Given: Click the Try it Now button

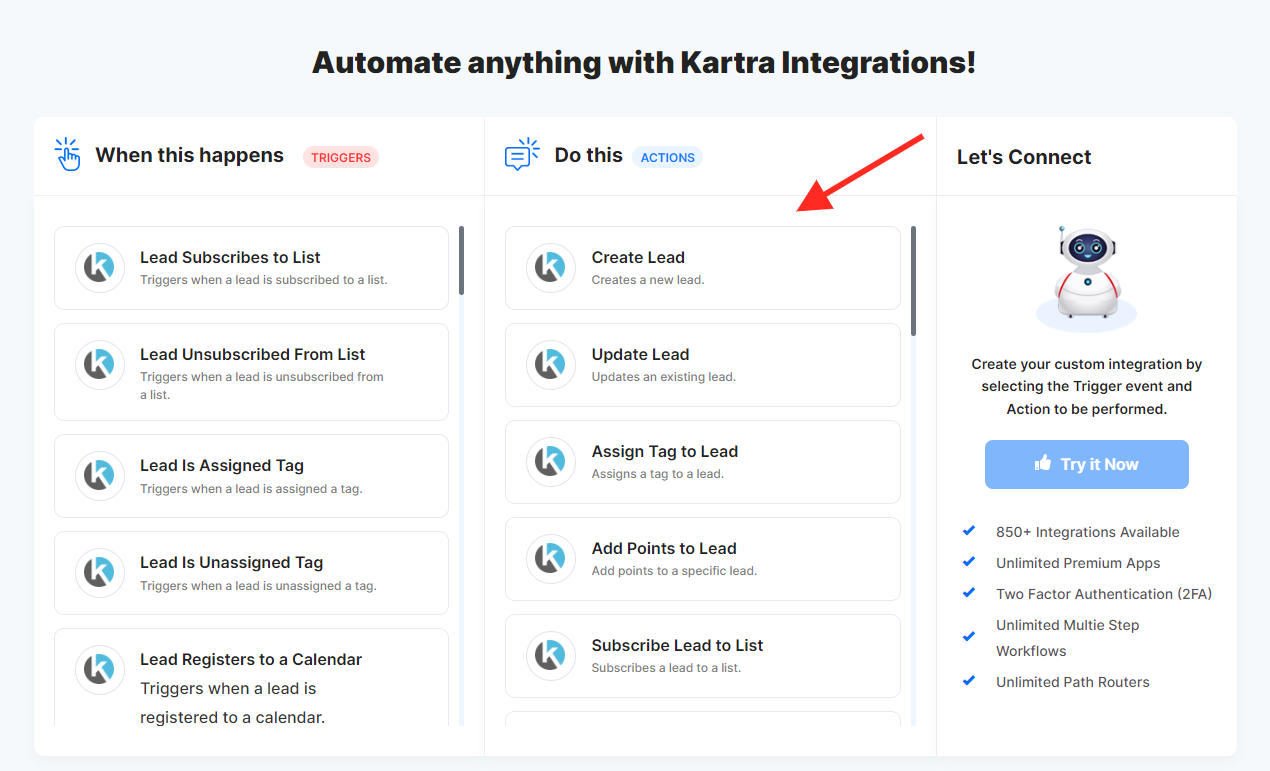Looking at the screenshot, I should (1087, 464).
